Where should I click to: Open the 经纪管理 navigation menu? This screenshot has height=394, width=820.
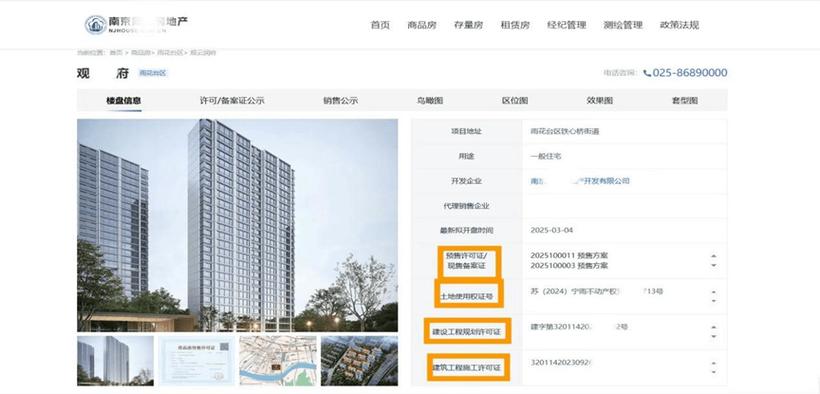[x=566, y=25]
